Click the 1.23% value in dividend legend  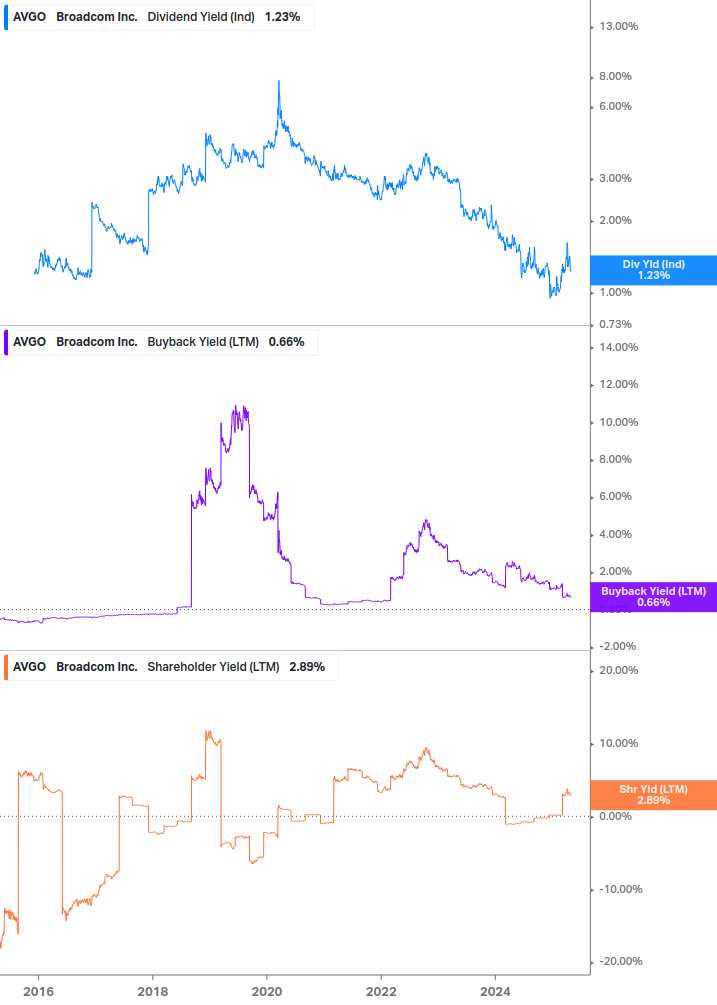[283, 17]
